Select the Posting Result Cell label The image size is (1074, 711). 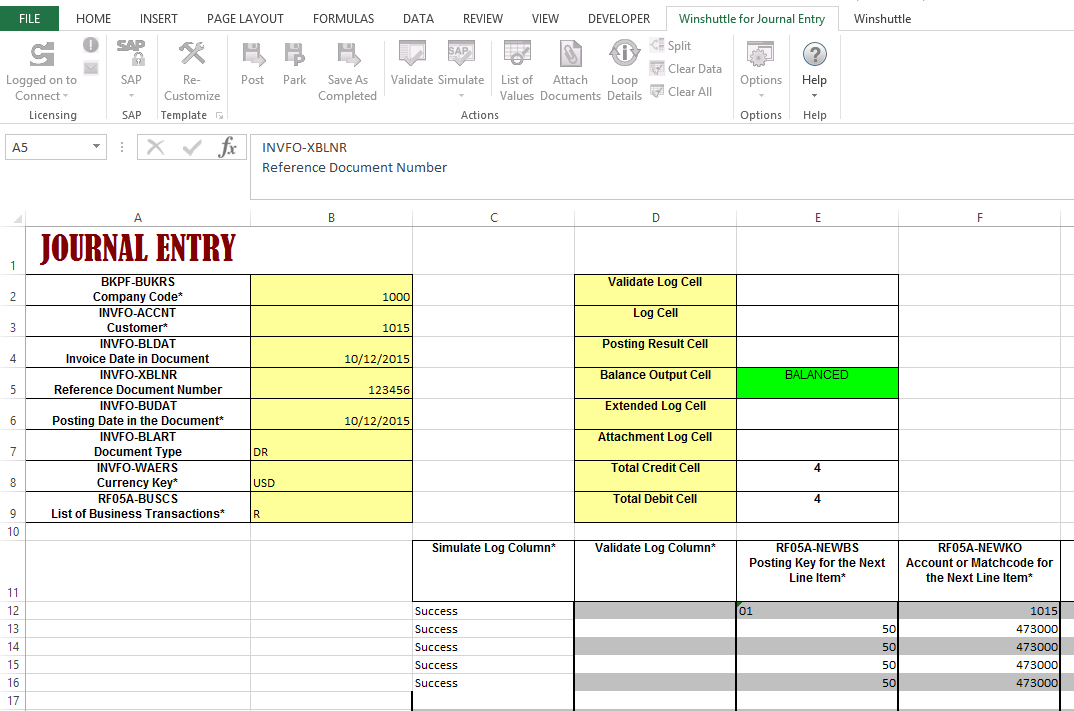[x=655, y=352]
